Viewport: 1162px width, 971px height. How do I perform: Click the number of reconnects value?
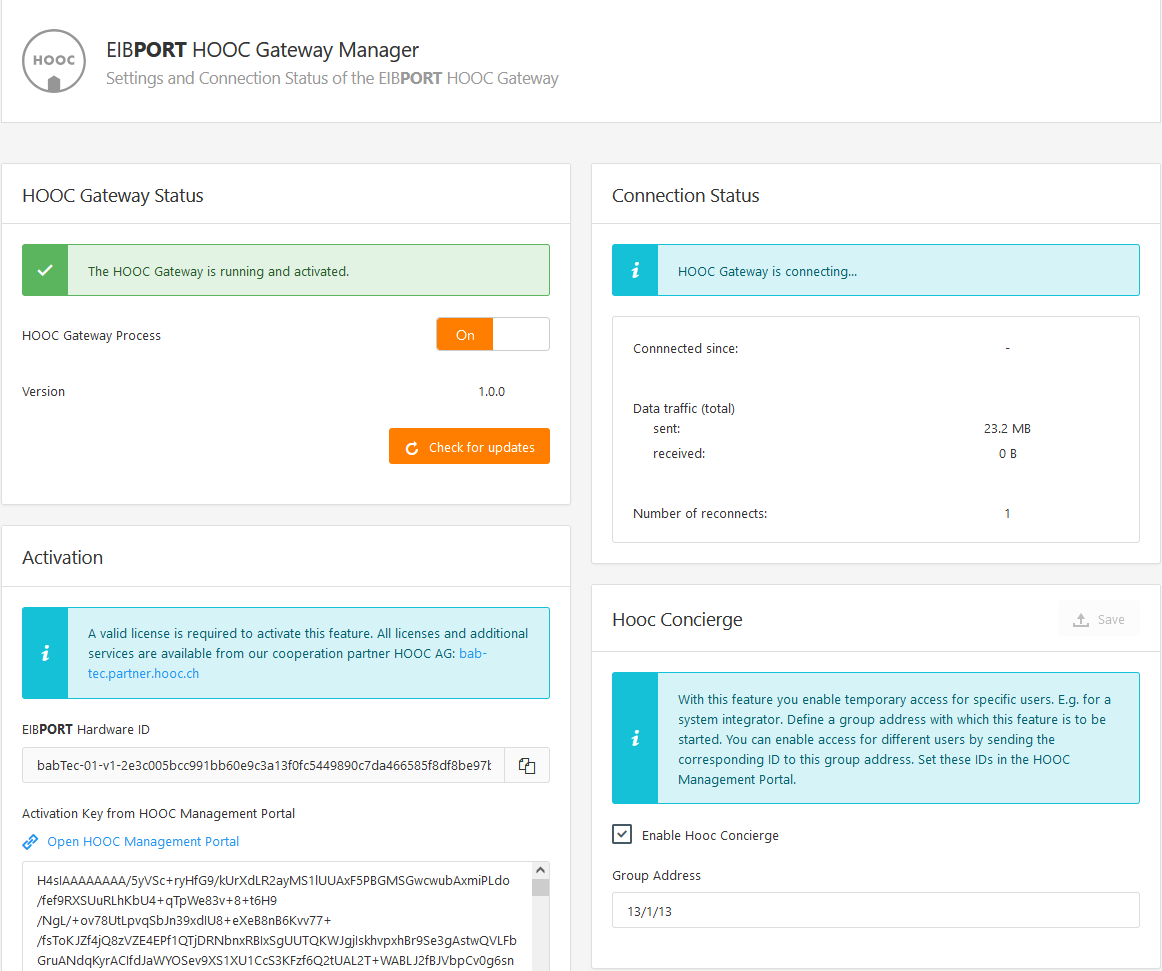click(x=1007, y=514)
